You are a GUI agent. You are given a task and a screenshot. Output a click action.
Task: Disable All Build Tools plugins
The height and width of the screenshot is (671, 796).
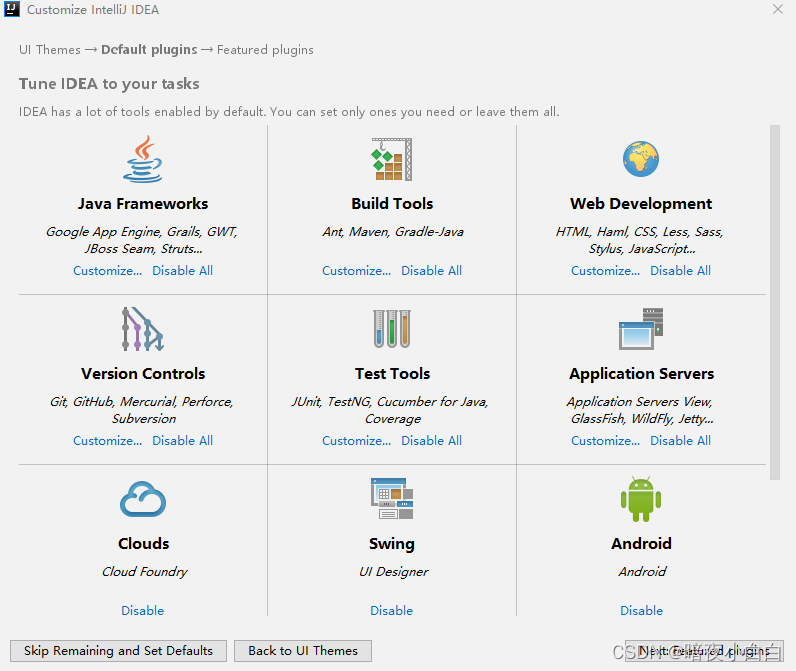click(x=432, y=271)
